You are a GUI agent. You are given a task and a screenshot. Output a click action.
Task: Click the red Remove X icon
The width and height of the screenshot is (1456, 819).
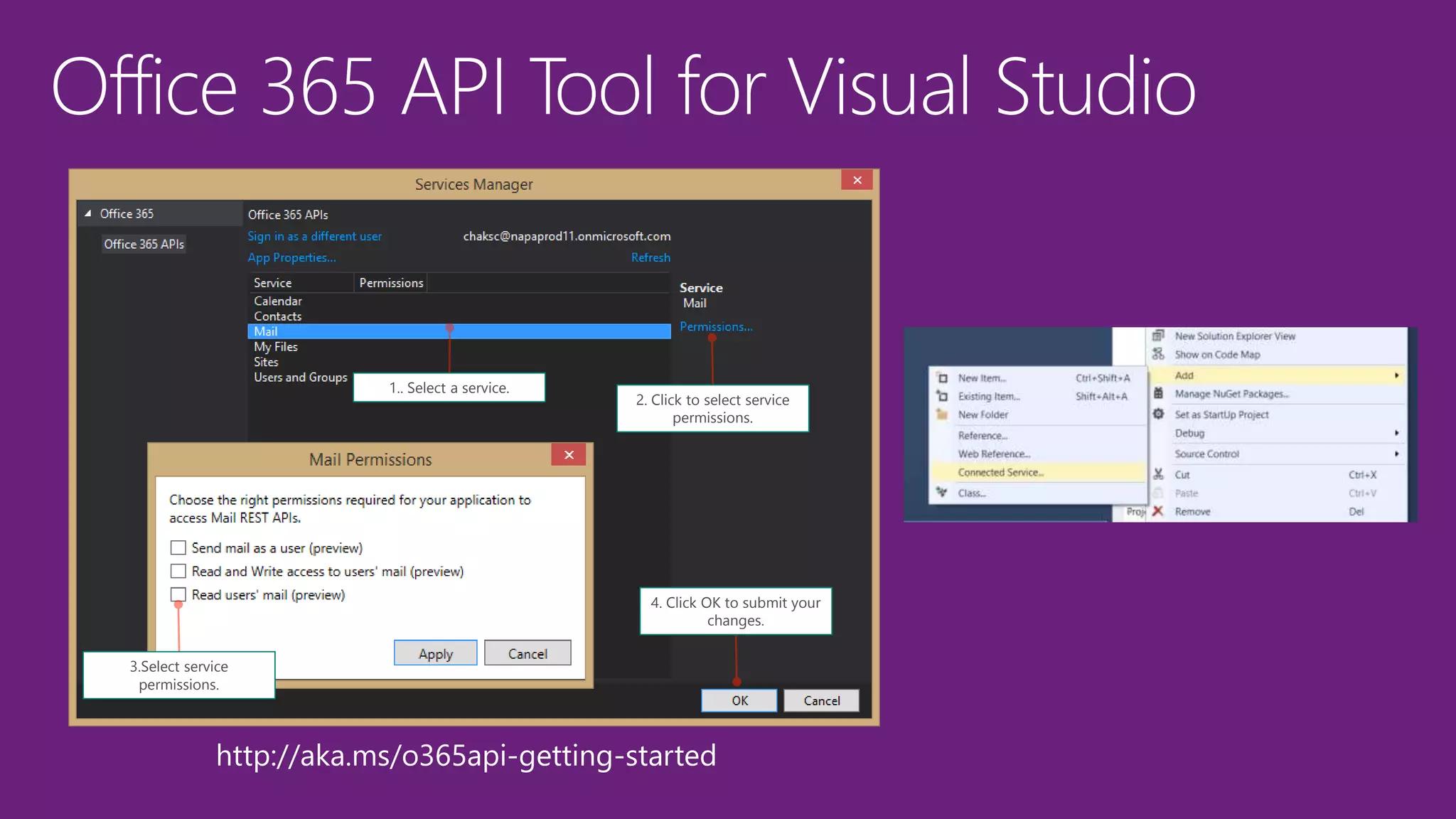click(x=1159, y=511)
